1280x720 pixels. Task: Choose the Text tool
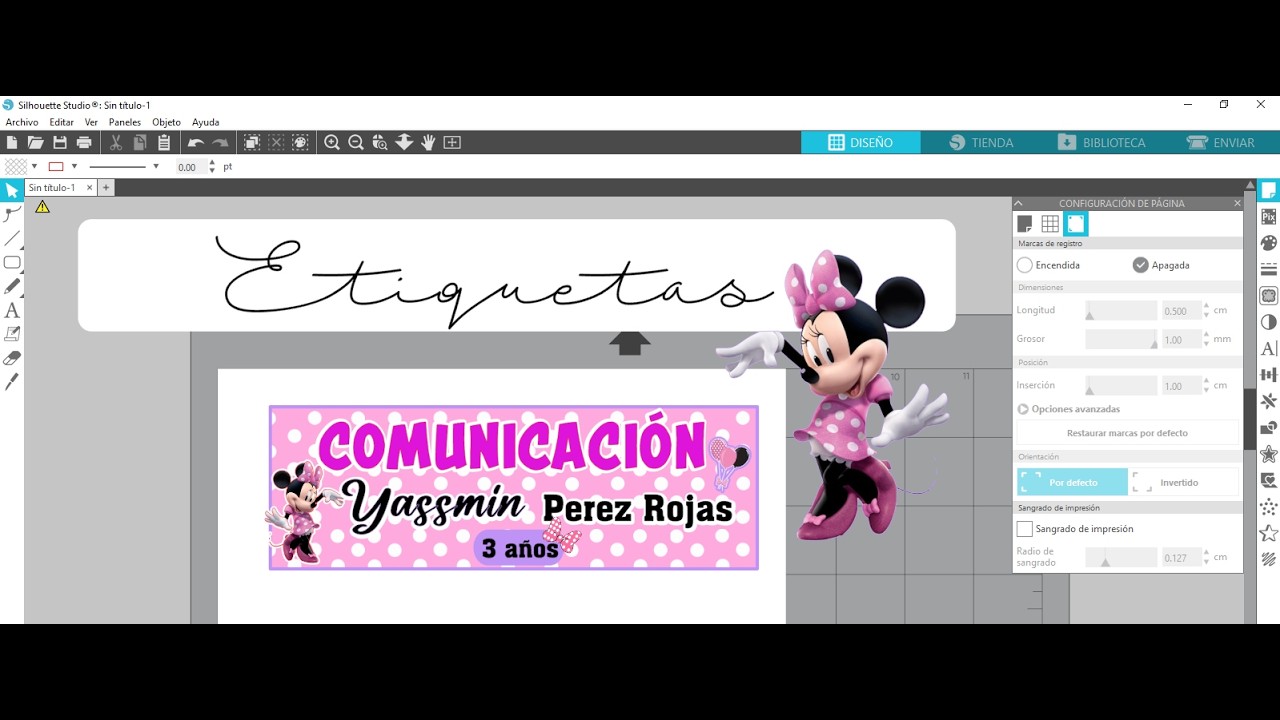[x=12, y=310]
